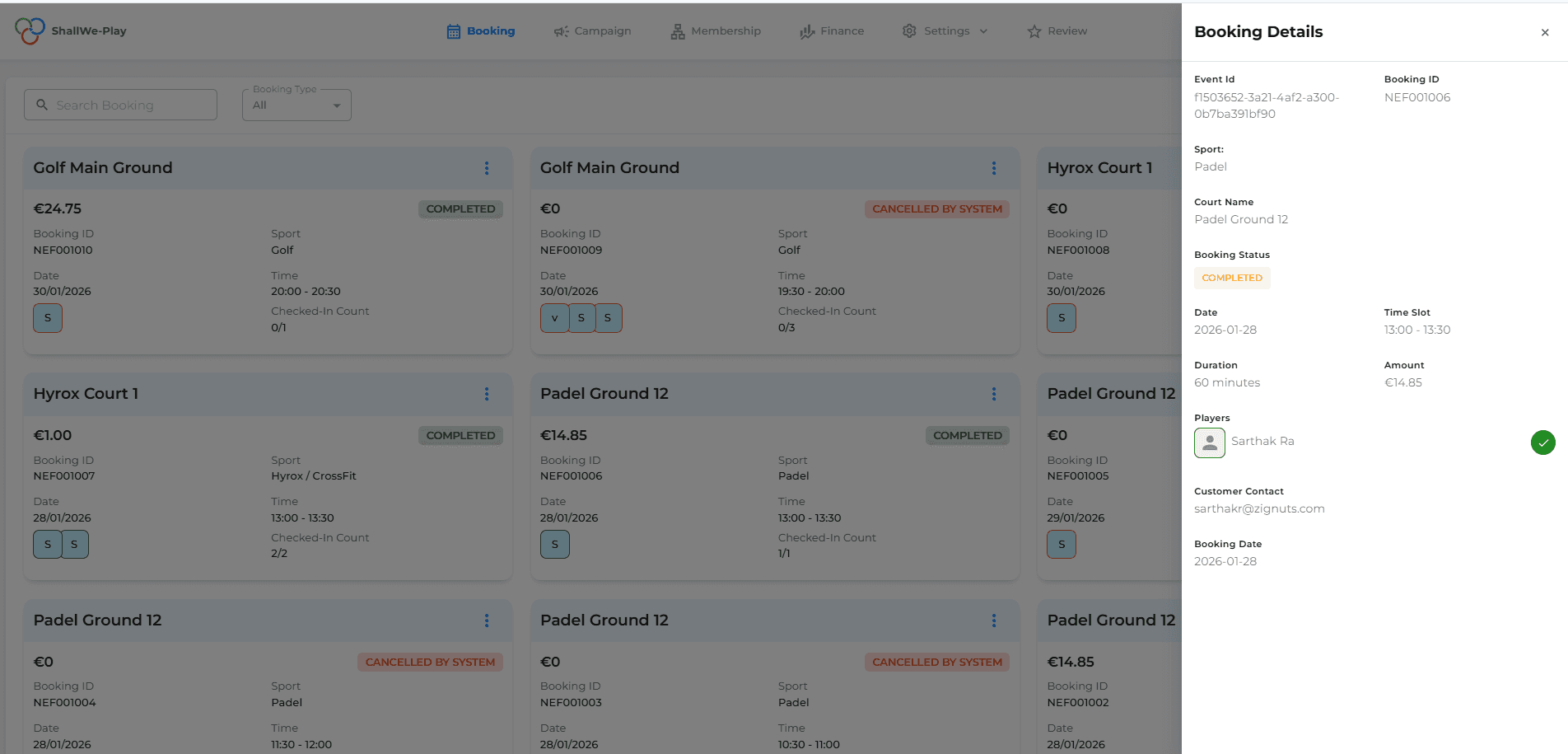Open options menu for booking NEF001004
1568x754 pixels.
487,621
